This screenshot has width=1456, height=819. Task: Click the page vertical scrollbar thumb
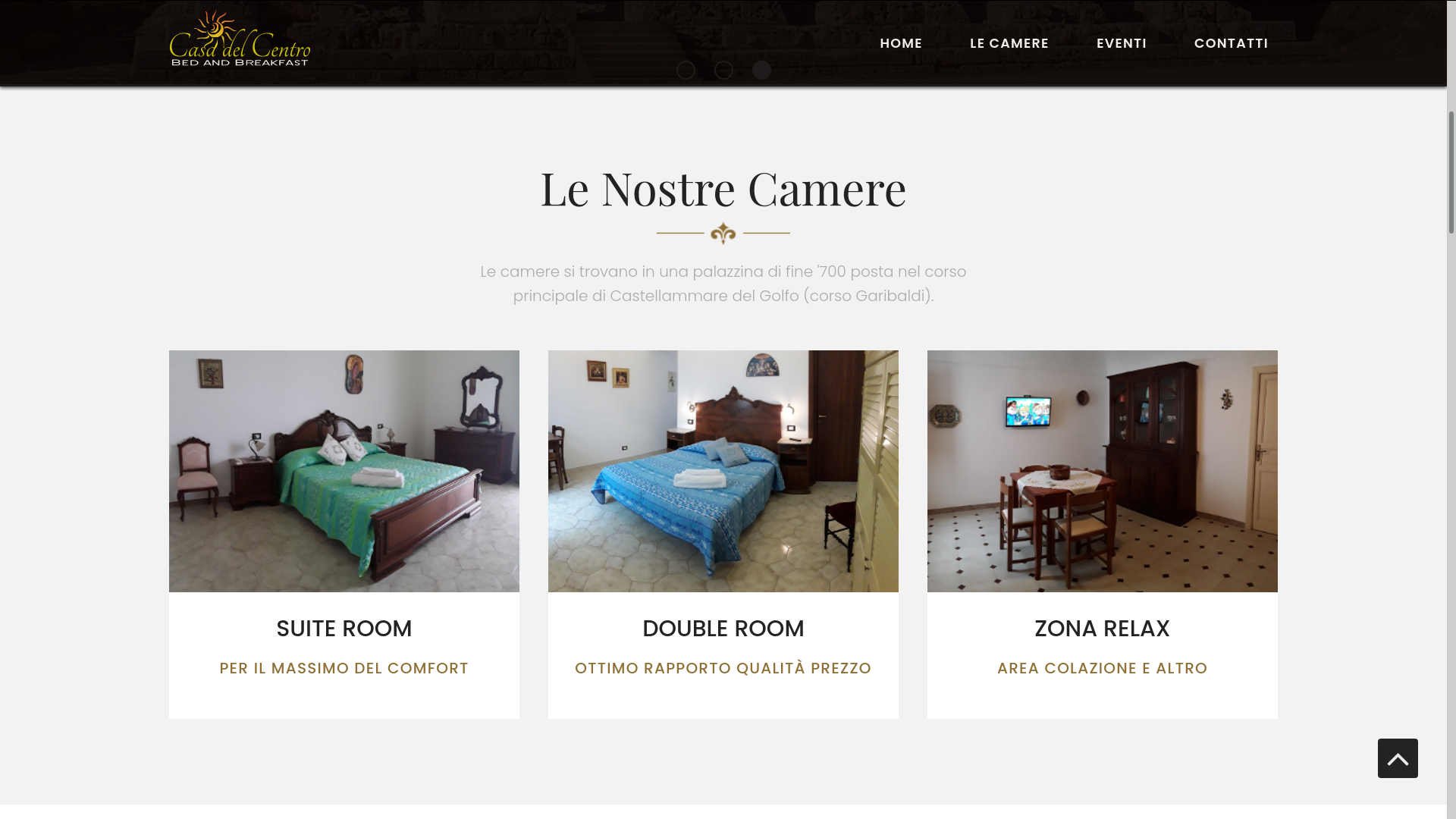pyautogui.click(x=1451, y=172)
